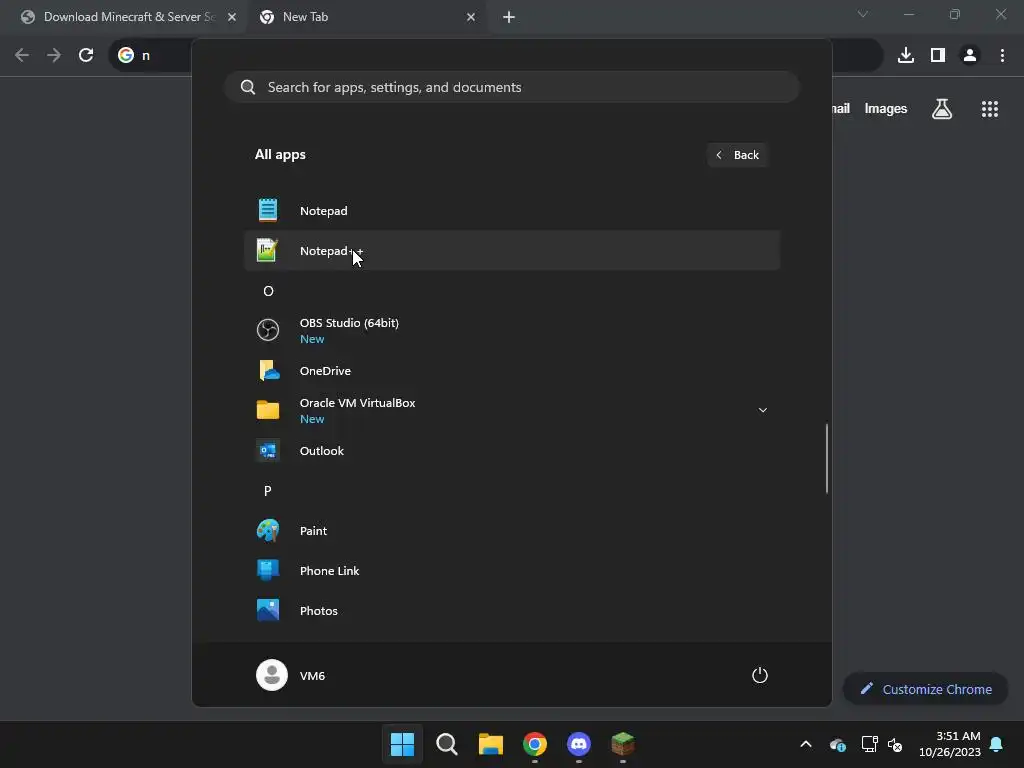The image size is (1024, 768).
Task: Open OneDrive from All apps
Action: click(x=512, y=371)
